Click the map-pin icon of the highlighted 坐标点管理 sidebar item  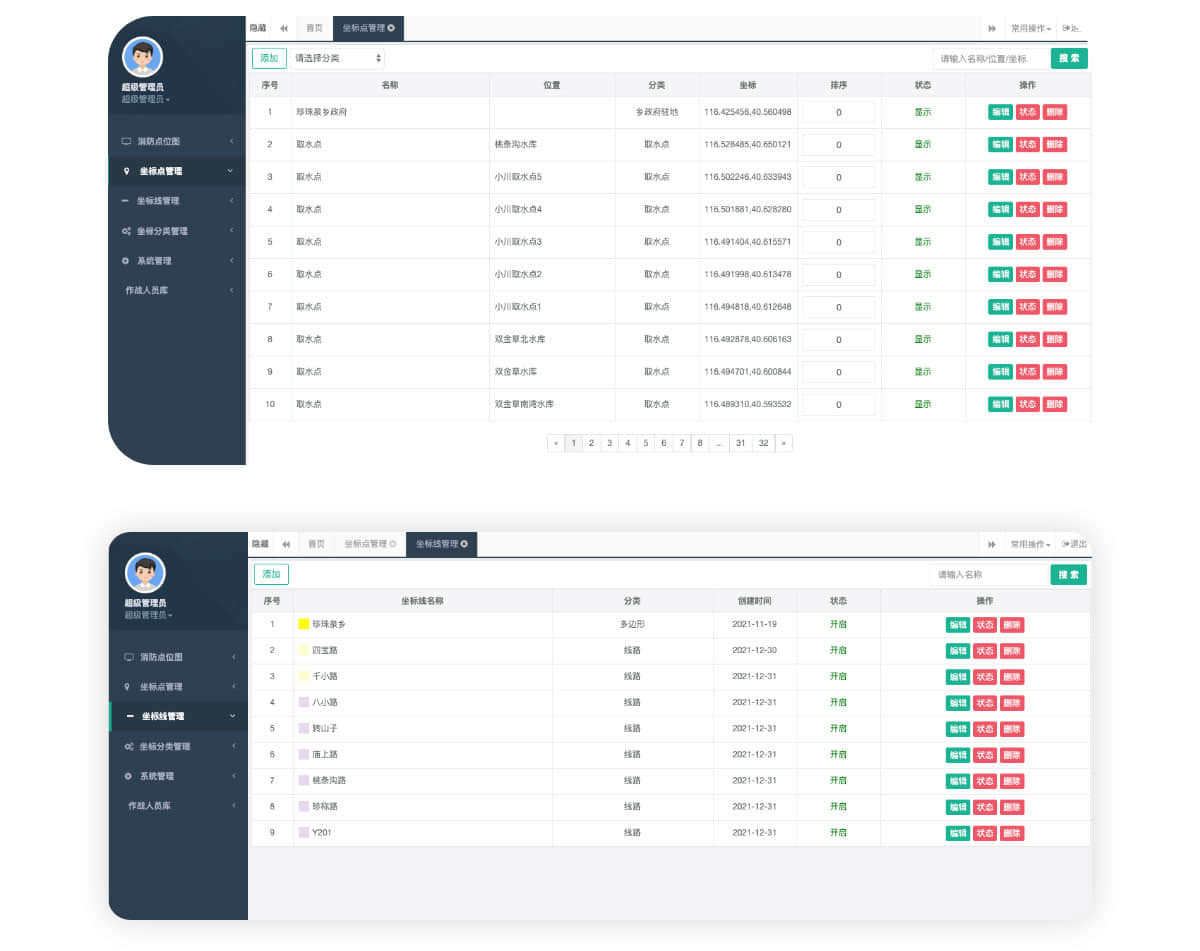click(127, 171)
